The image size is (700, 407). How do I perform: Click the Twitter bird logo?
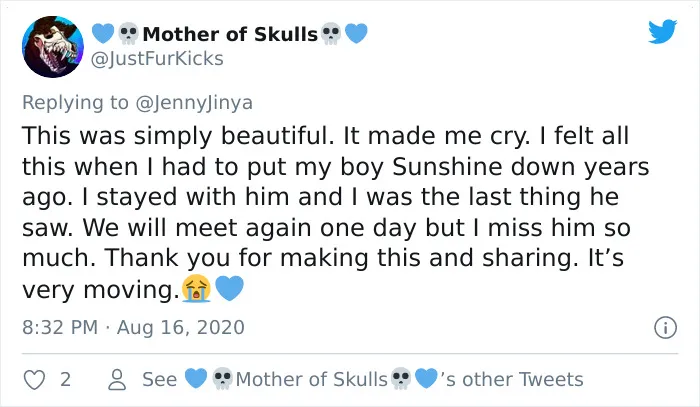click(662, 31)
